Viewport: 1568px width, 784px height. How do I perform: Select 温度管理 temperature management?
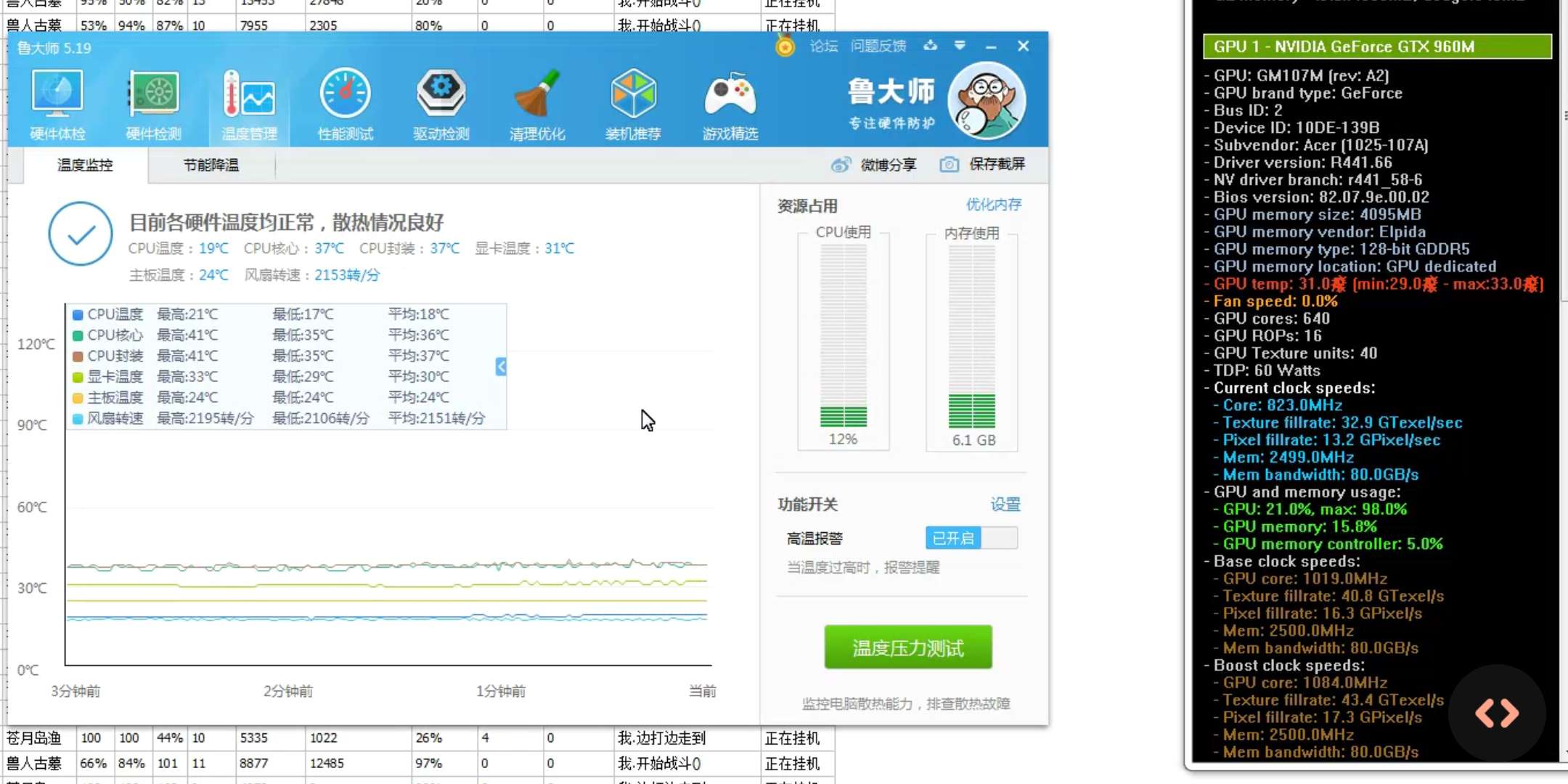pyautogui.click(x=249, y=105)
